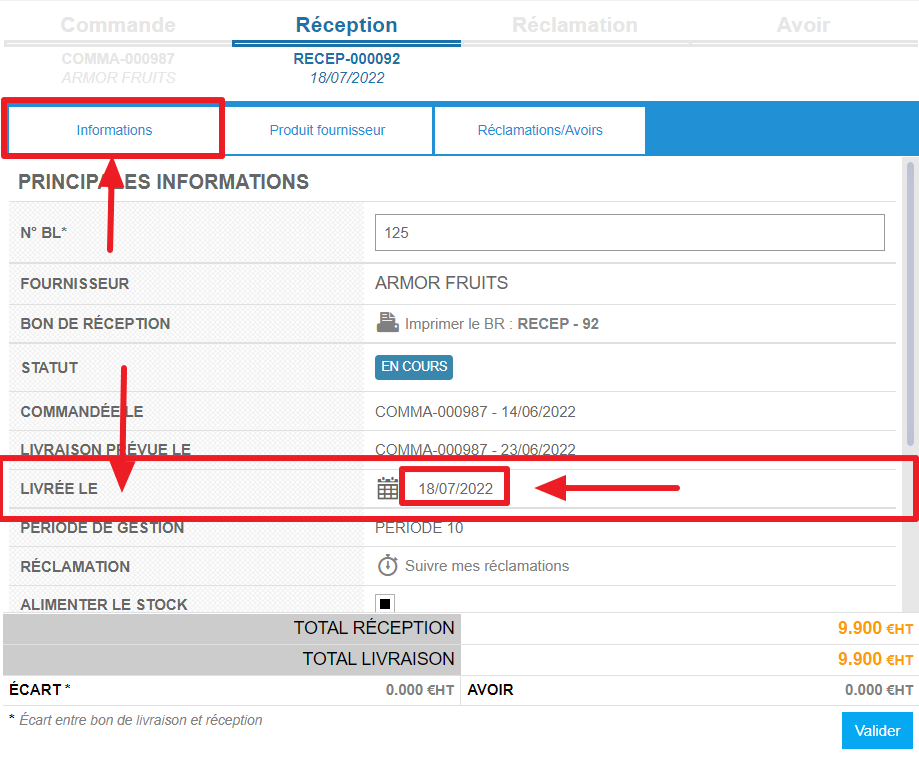Click the ARMOR FRUITS text under Commande step

tap(118, 78)
